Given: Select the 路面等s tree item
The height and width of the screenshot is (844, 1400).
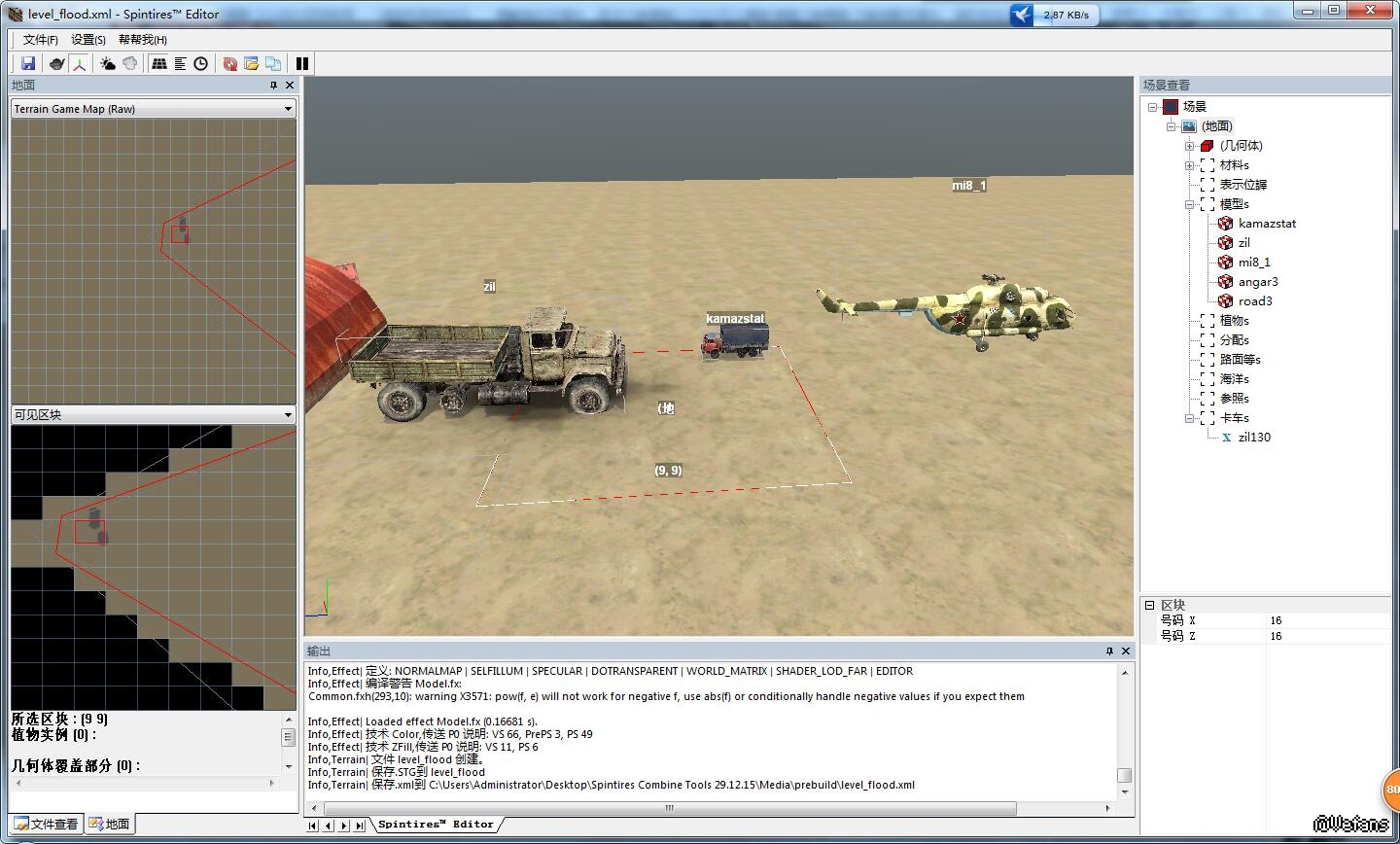Looking at the screenshot, I should pyautogui.click(x=1241, y=360).
